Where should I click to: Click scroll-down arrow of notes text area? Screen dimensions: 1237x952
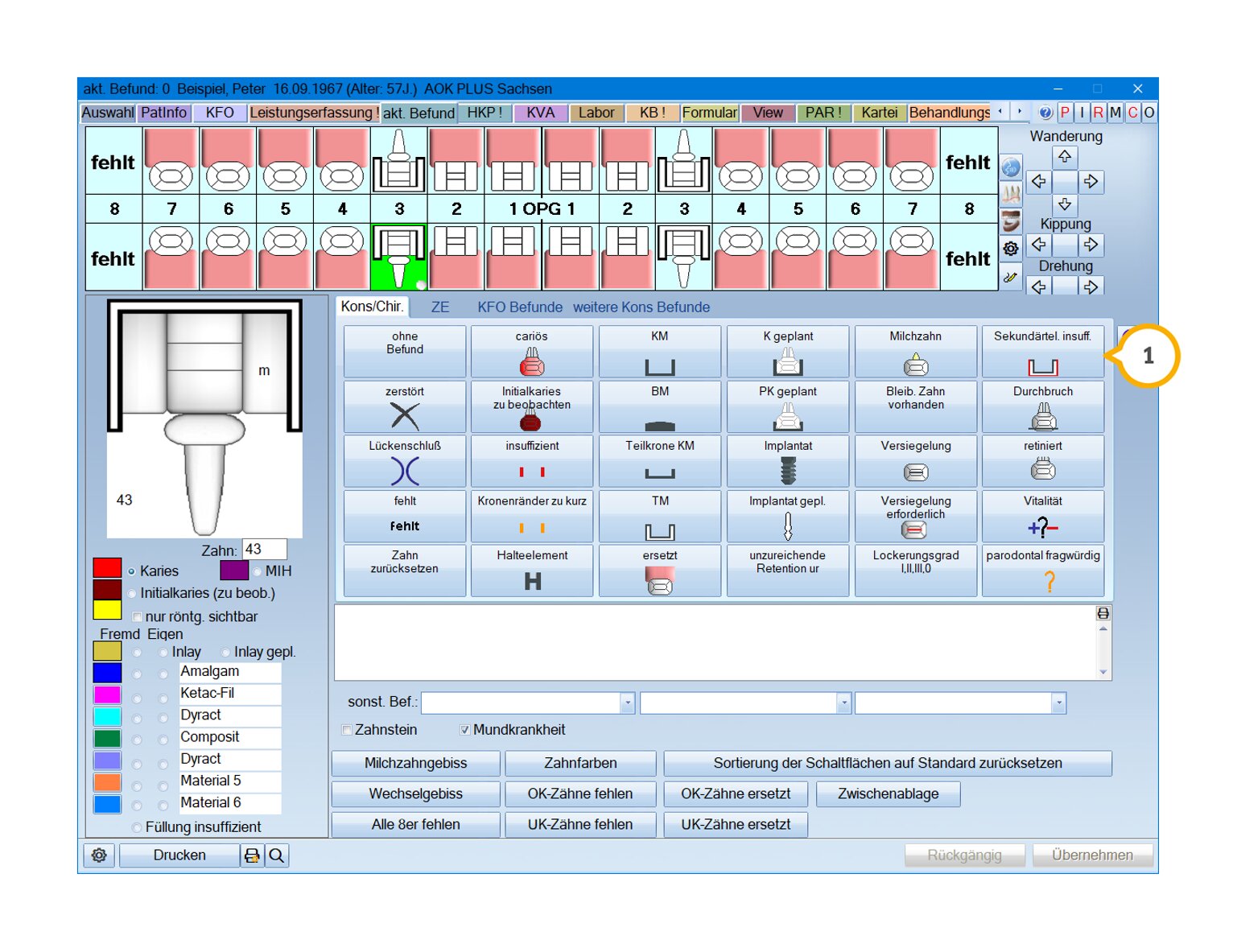click(x=1103, y=672)
